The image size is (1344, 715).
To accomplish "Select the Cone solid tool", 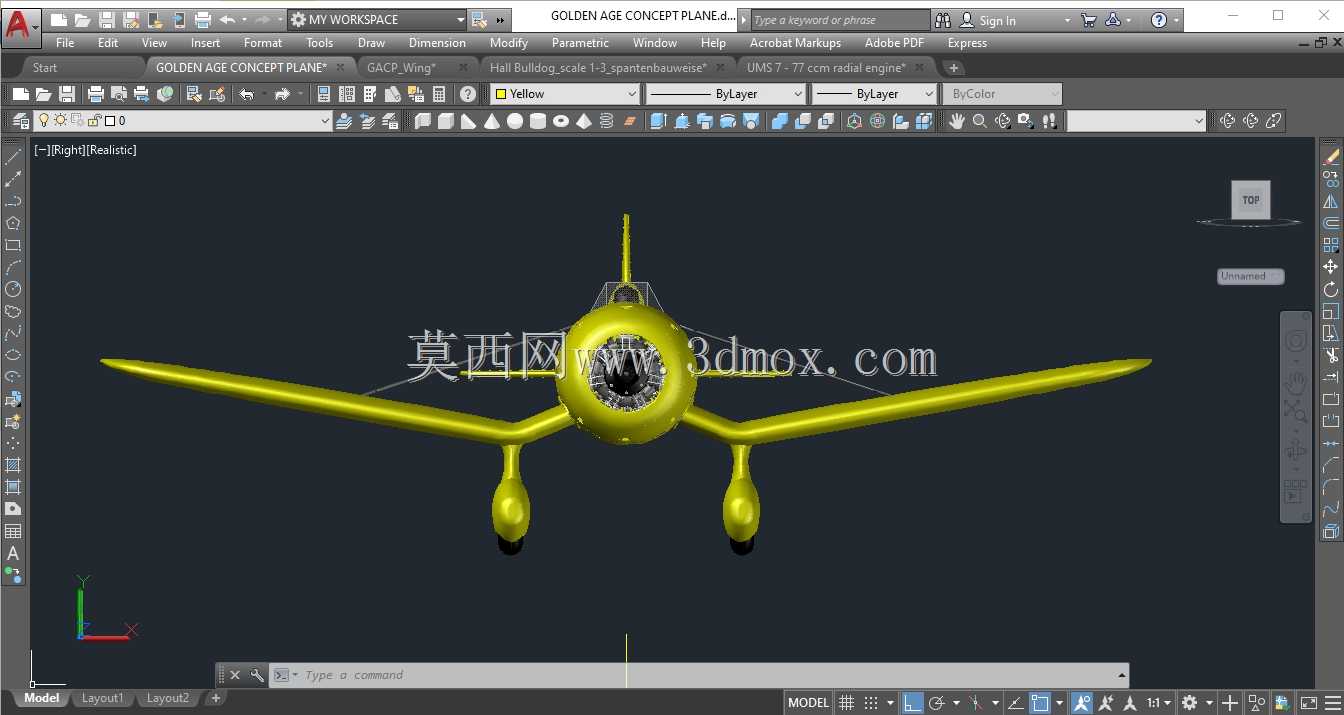I will click(x=492, y=121).
